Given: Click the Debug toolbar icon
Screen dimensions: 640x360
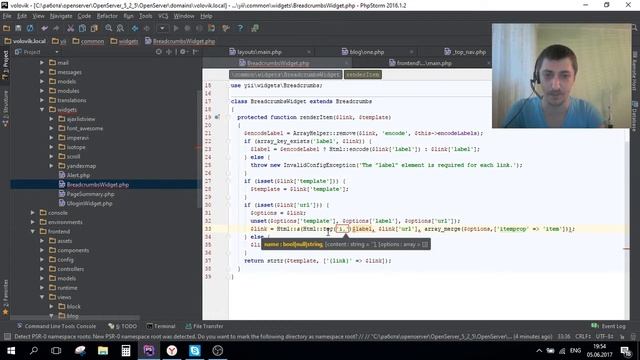Looking at the screenshot, I should pos(188,28).
